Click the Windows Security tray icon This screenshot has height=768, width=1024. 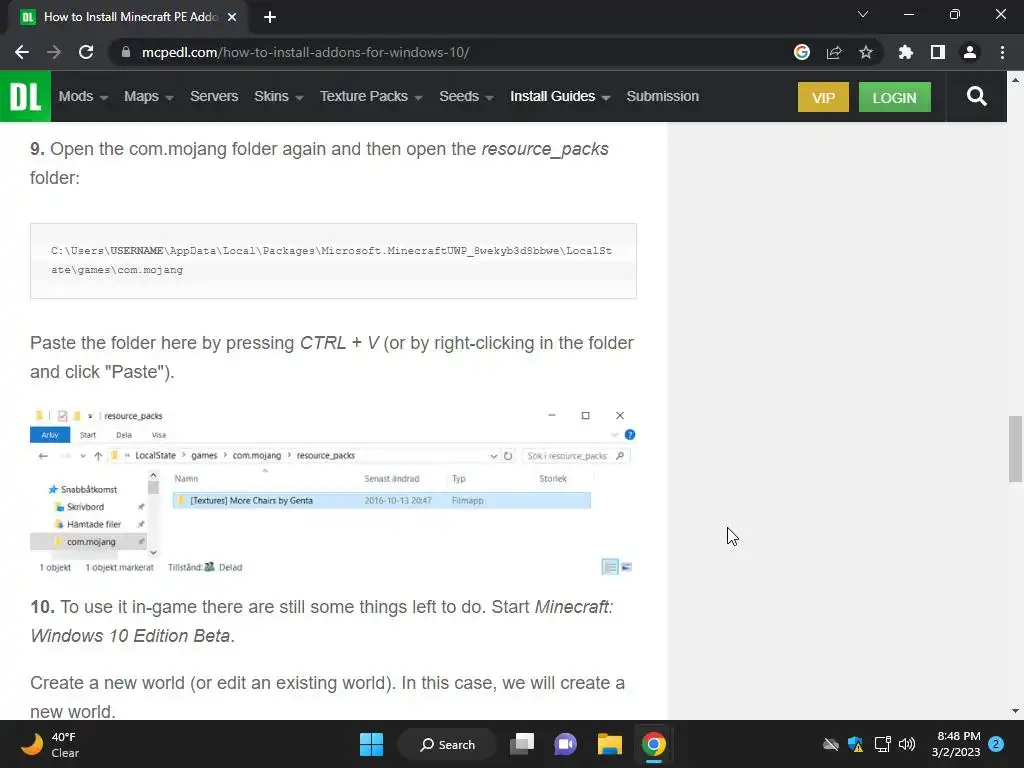[856, 744]
